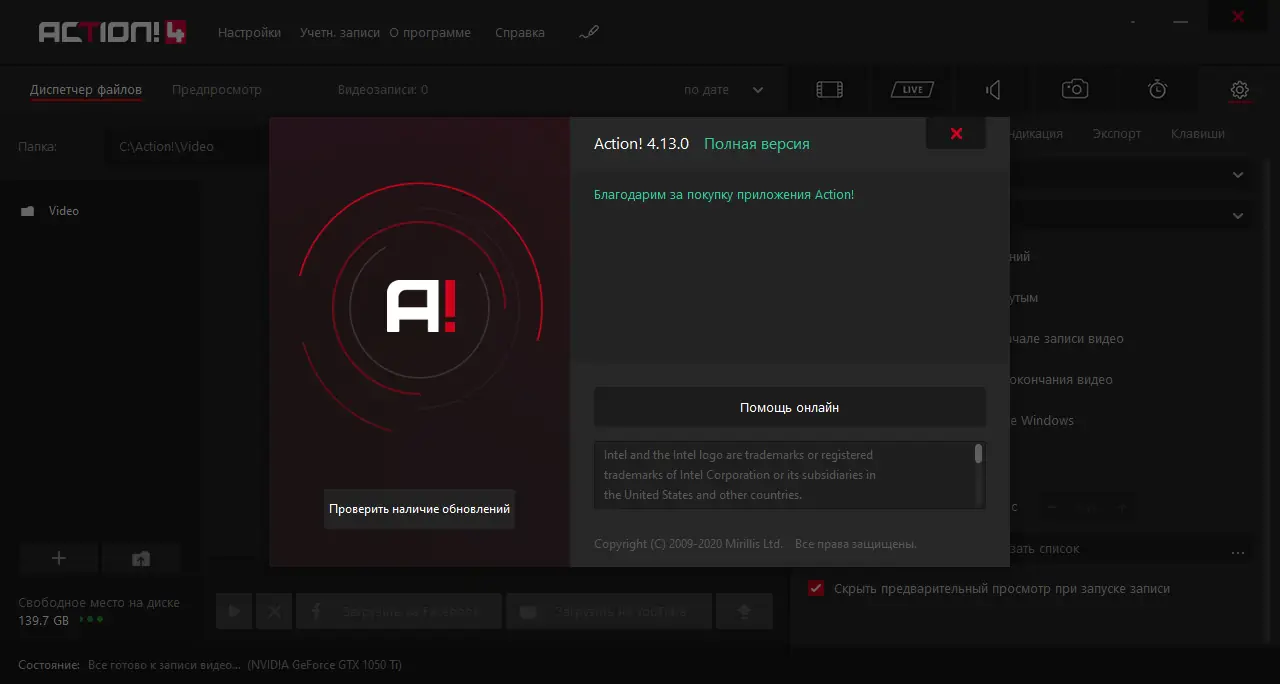This screenshot has width=1280, height=684.
Task: Click the Видеозаписи: 0 counter
Action: pos(383,90)
